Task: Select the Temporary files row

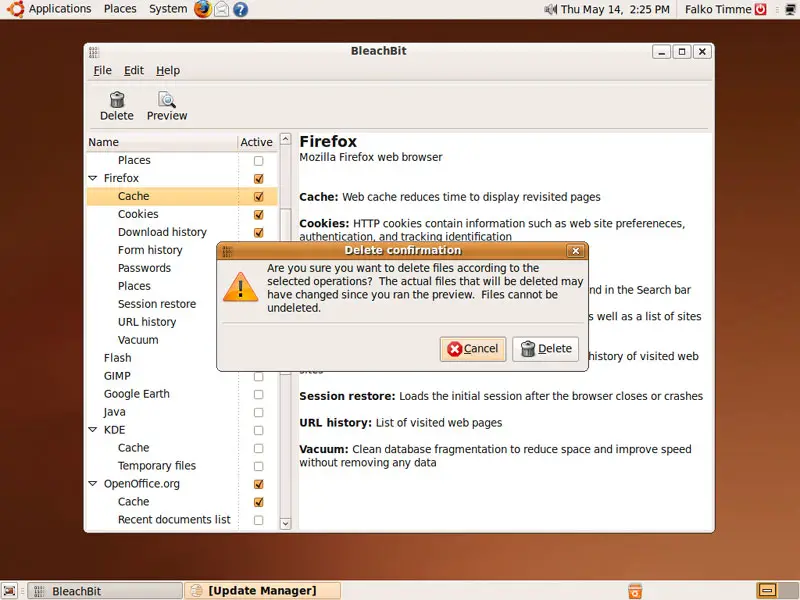Action: tap(182, 466)
